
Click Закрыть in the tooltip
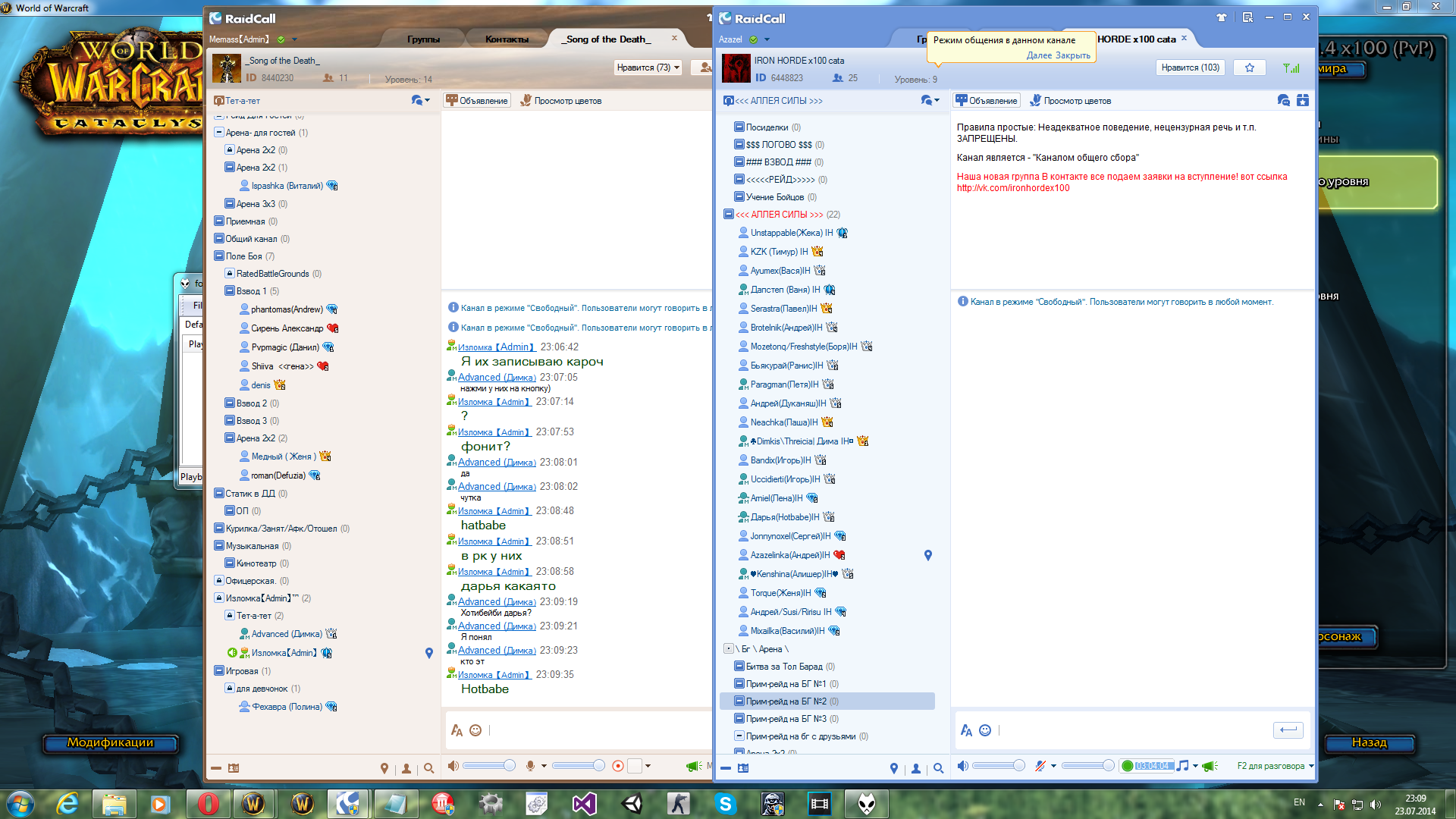pos(1073,55)
